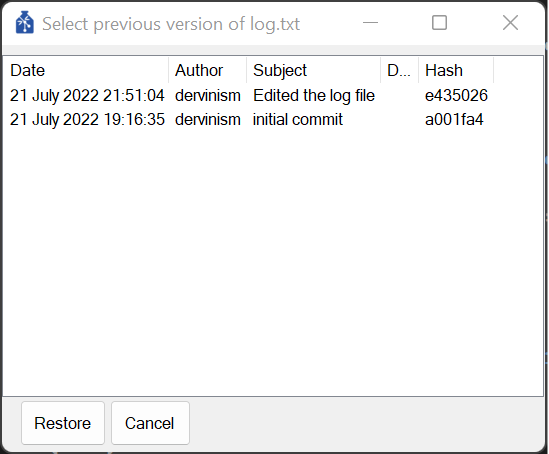Select author dervinism on the second row

[x=208, y=119]
